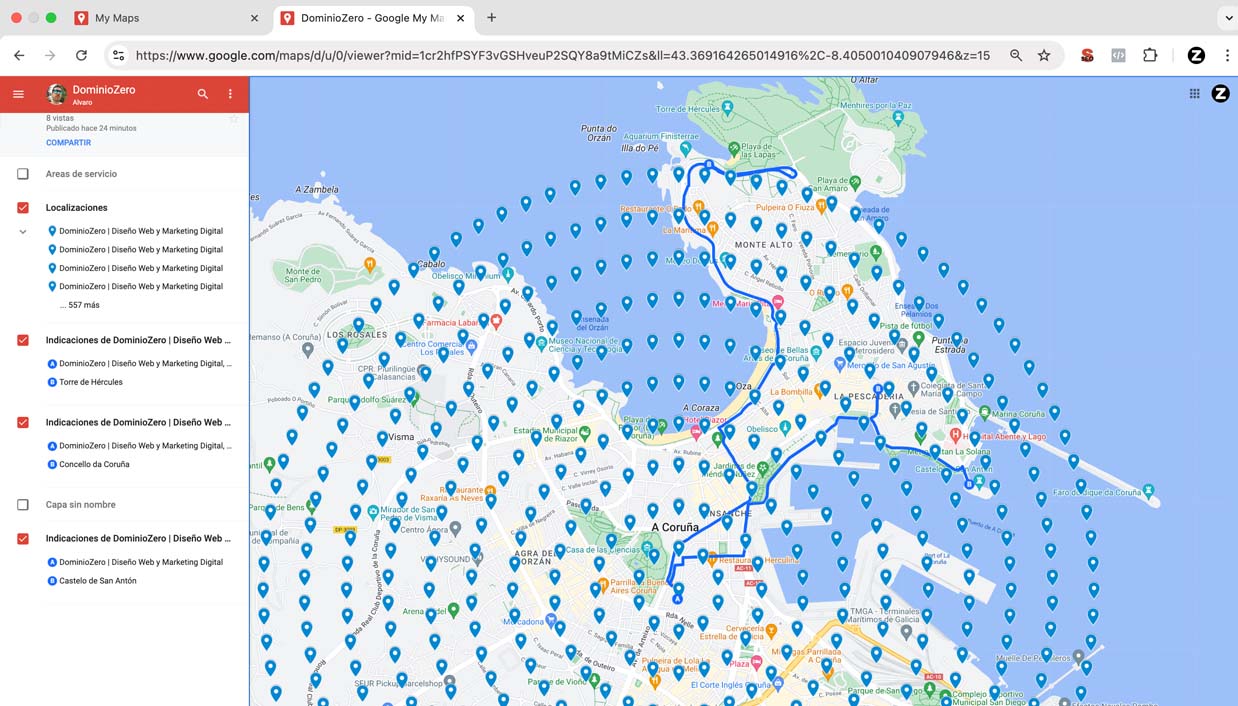Click the DominioZero profile avatar
Image resolution: width=1238 pixels, height=706 pixels.
click(x=57, y=94)
